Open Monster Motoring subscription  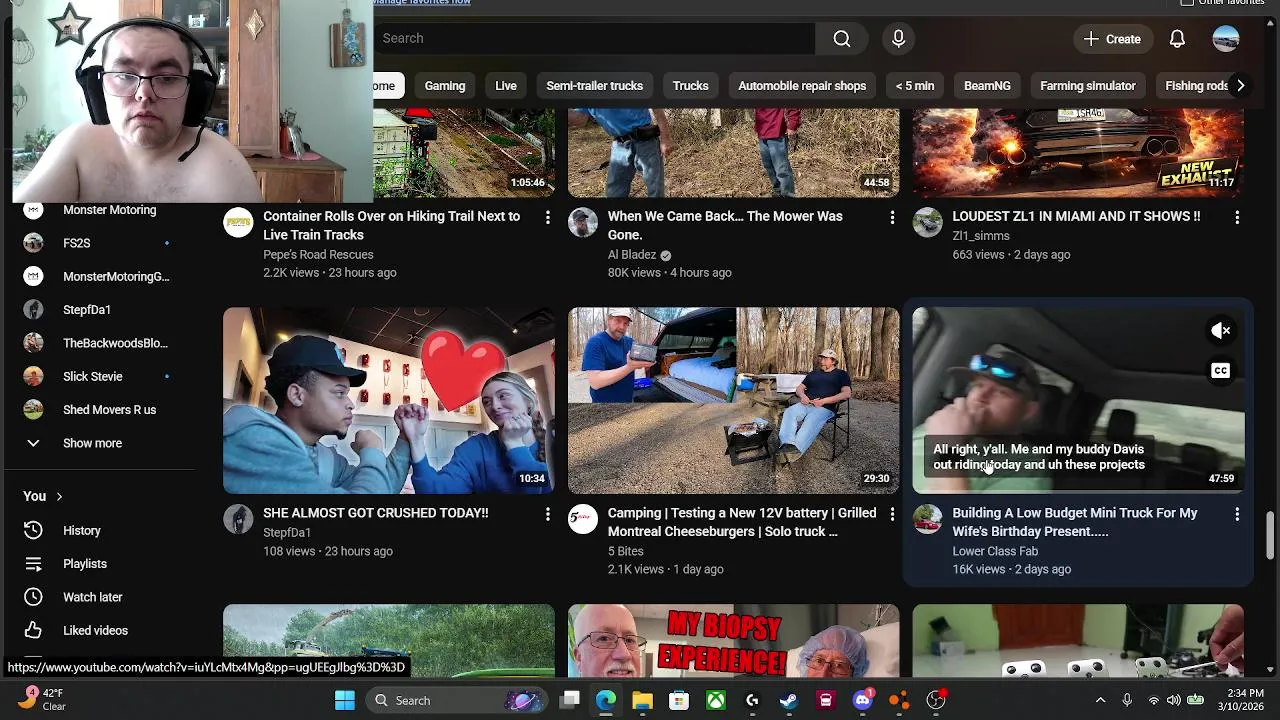(x=98, y=210)
